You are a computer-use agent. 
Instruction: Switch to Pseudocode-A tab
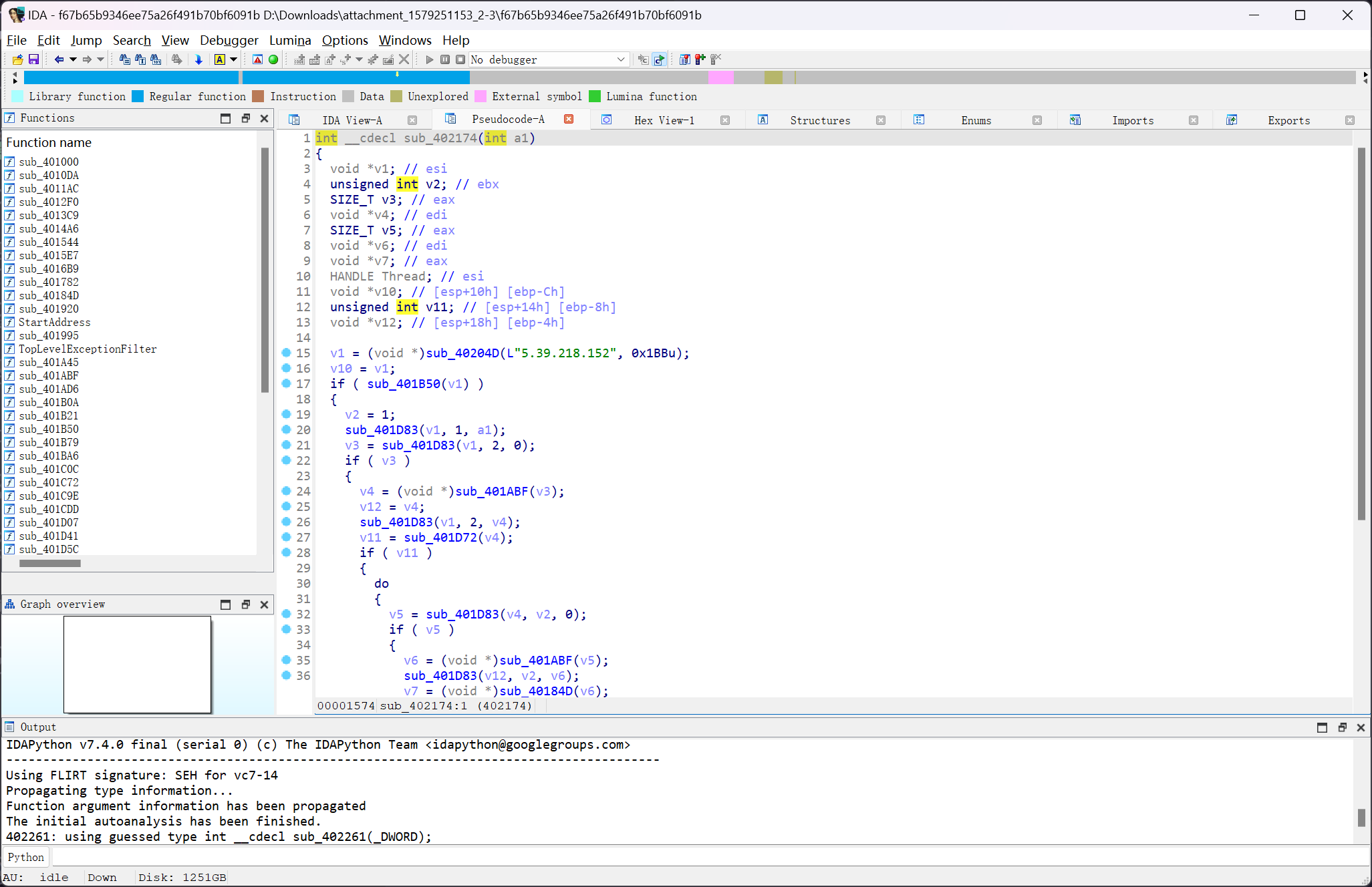510,120
